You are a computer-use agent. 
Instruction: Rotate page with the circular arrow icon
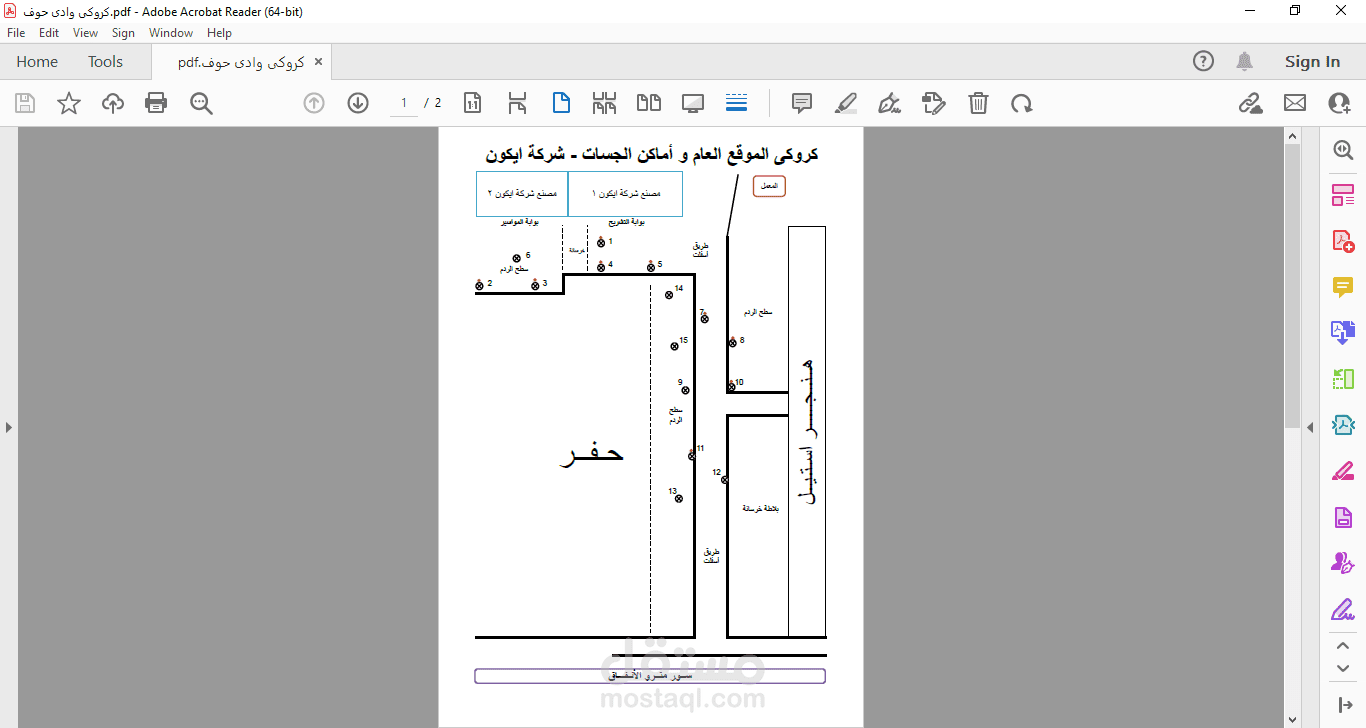click(x=1021, y=103)
